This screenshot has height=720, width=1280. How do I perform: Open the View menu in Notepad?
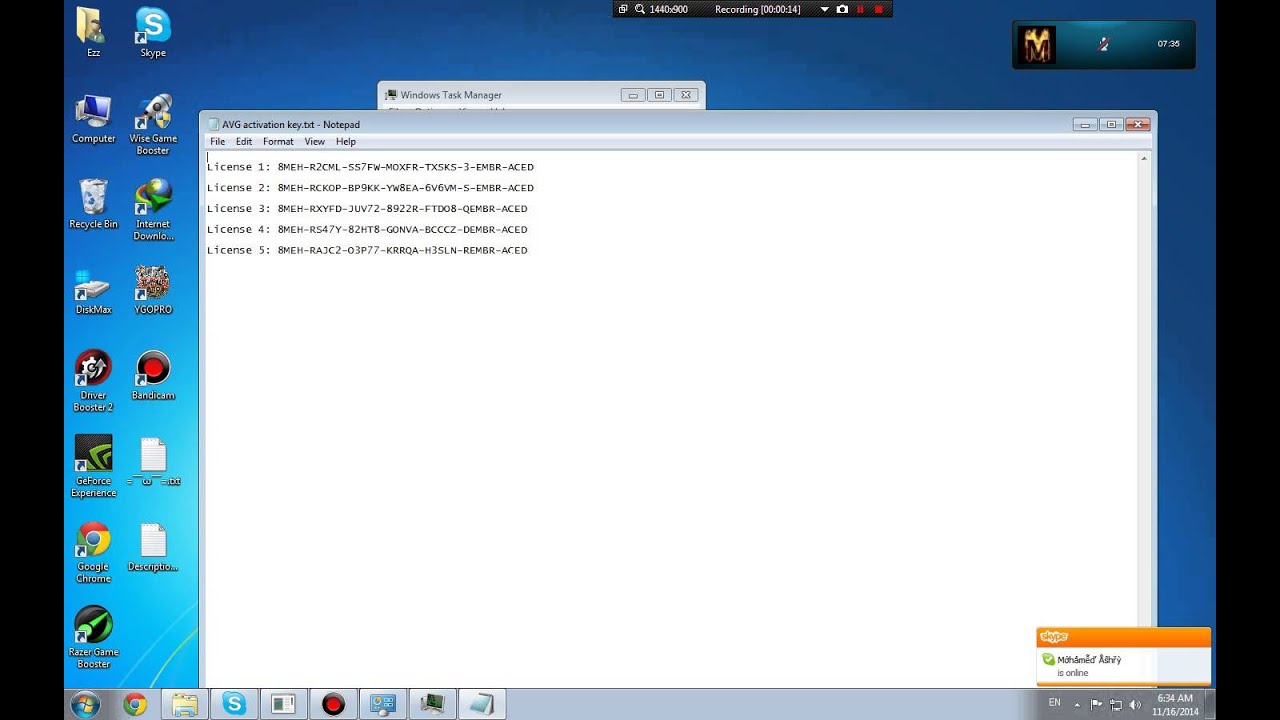[x=315, y=142]
